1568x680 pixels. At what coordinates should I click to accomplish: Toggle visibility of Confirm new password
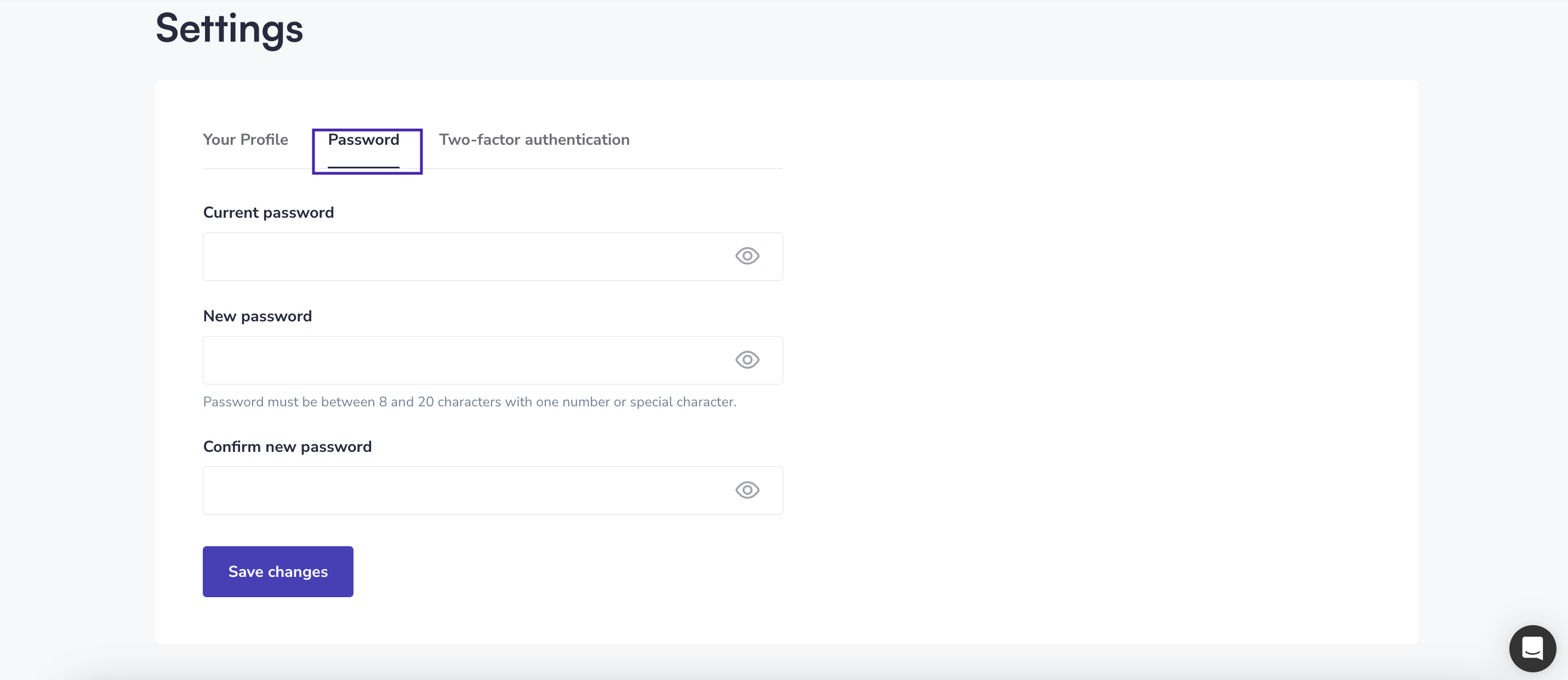[x=747, y=490]
